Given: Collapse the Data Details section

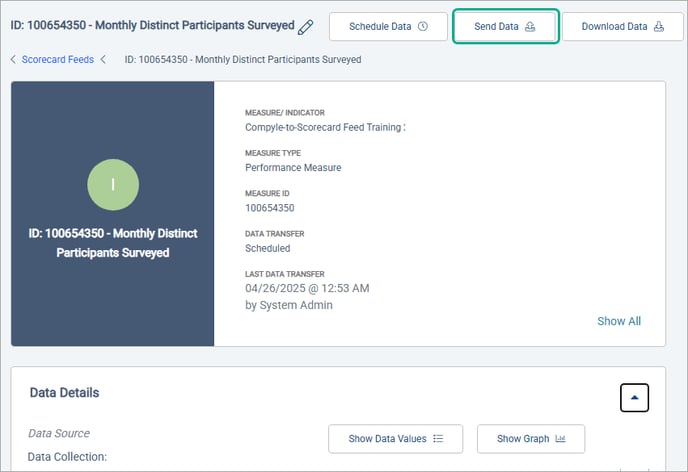Looking at the screenshot, I should click(634, 397).
